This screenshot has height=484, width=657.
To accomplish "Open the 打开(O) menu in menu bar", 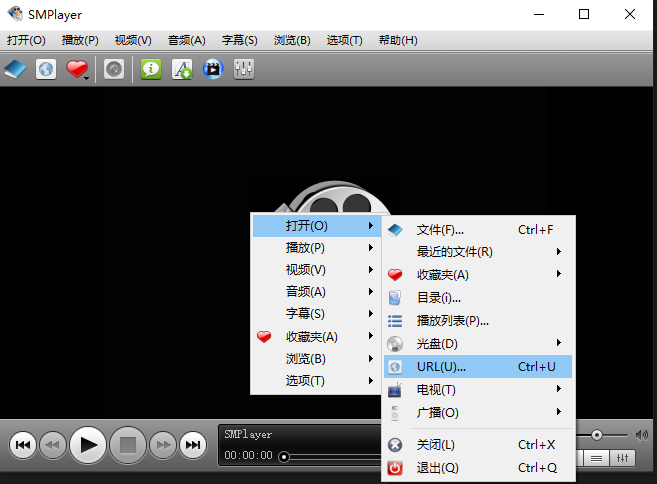I will [26, 40].
